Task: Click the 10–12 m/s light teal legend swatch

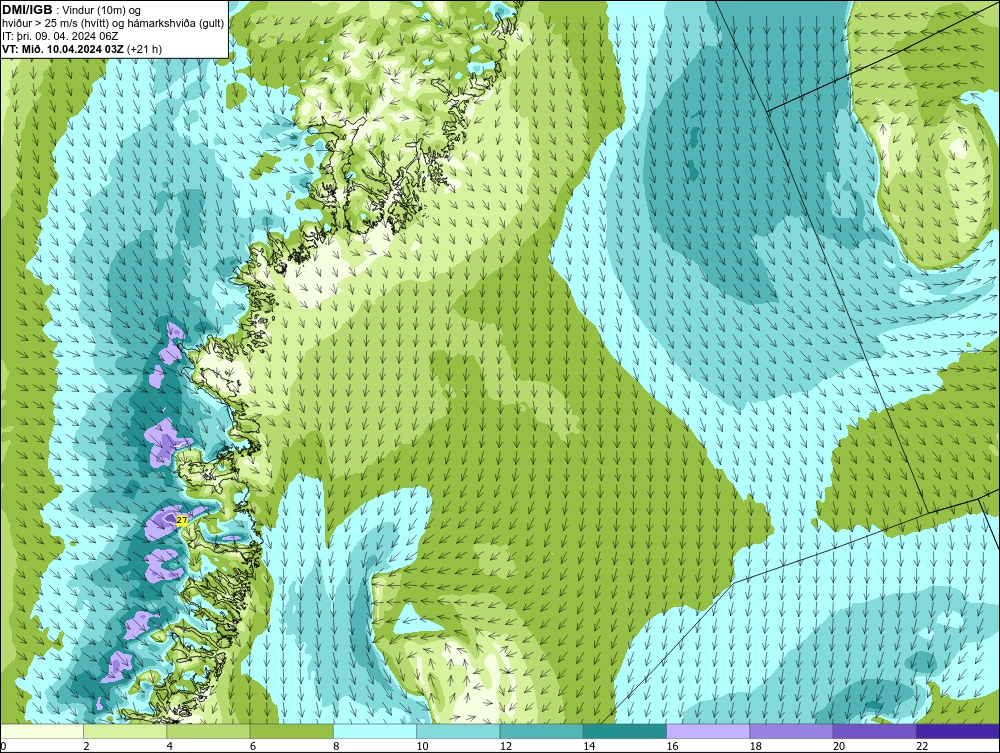Action: (458, 731)
